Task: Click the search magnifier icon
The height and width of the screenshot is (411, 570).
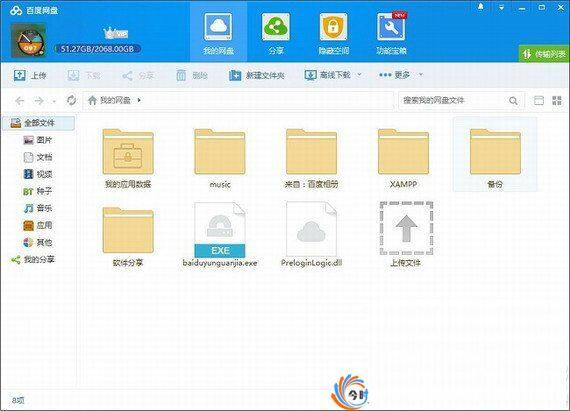Action: tap(513, 101)
